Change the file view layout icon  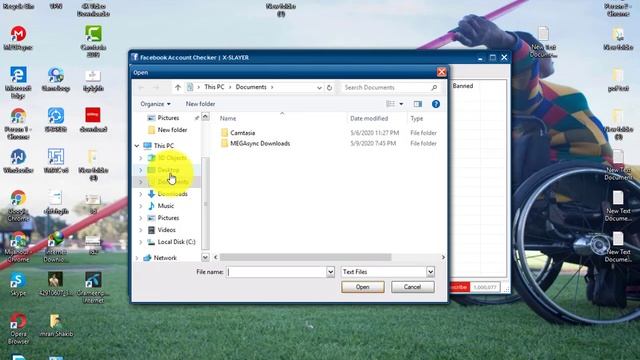pyautogui.click(x=391, y=104)
